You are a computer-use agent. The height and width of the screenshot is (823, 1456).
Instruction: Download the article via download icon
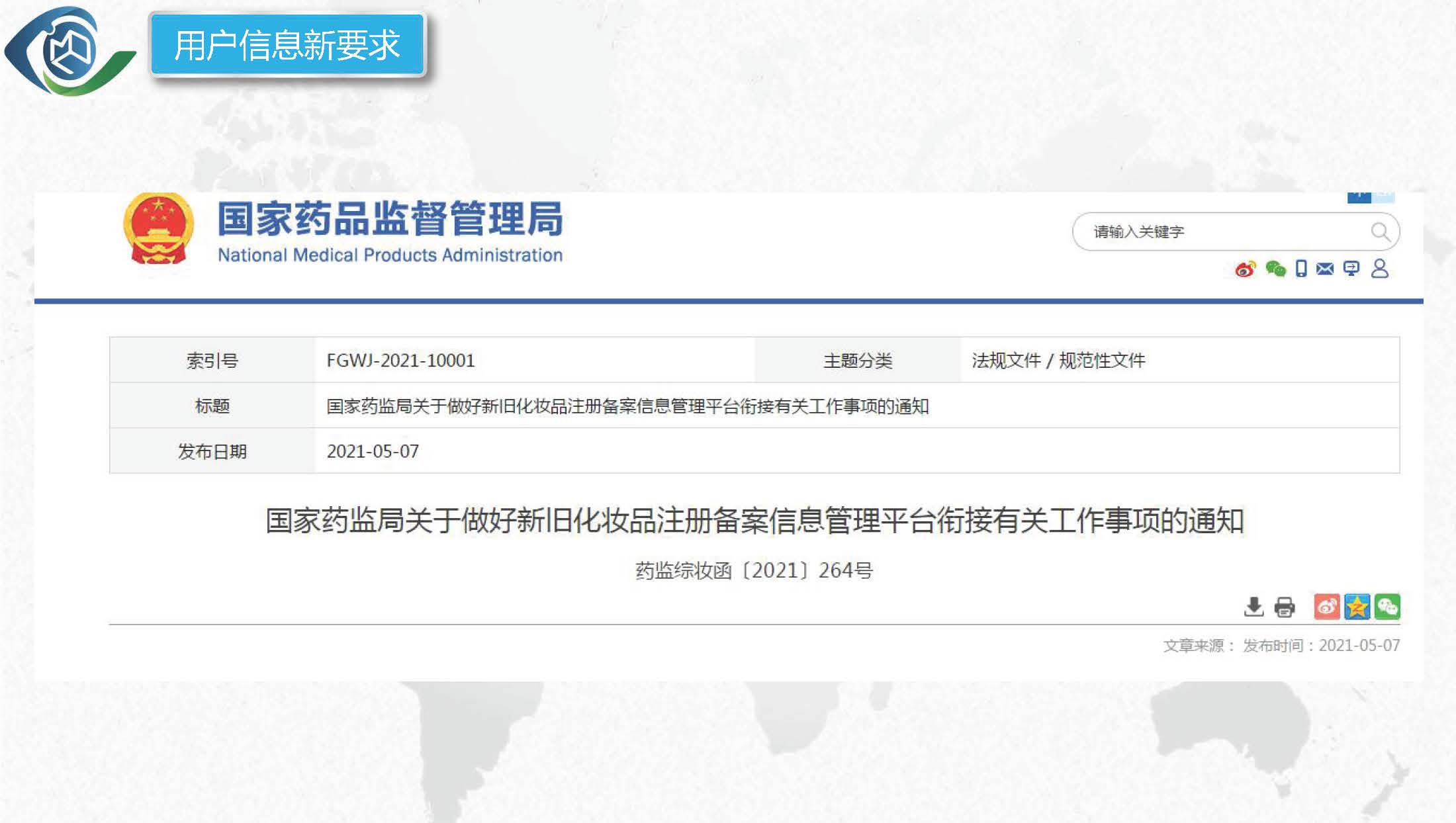click(x=1253, y=607)
